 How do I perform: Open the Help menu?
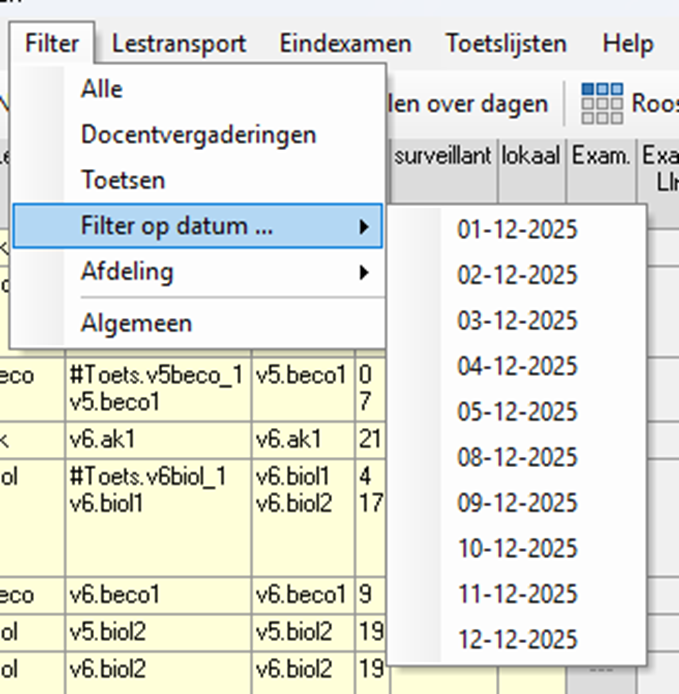(x=628, y=44)
